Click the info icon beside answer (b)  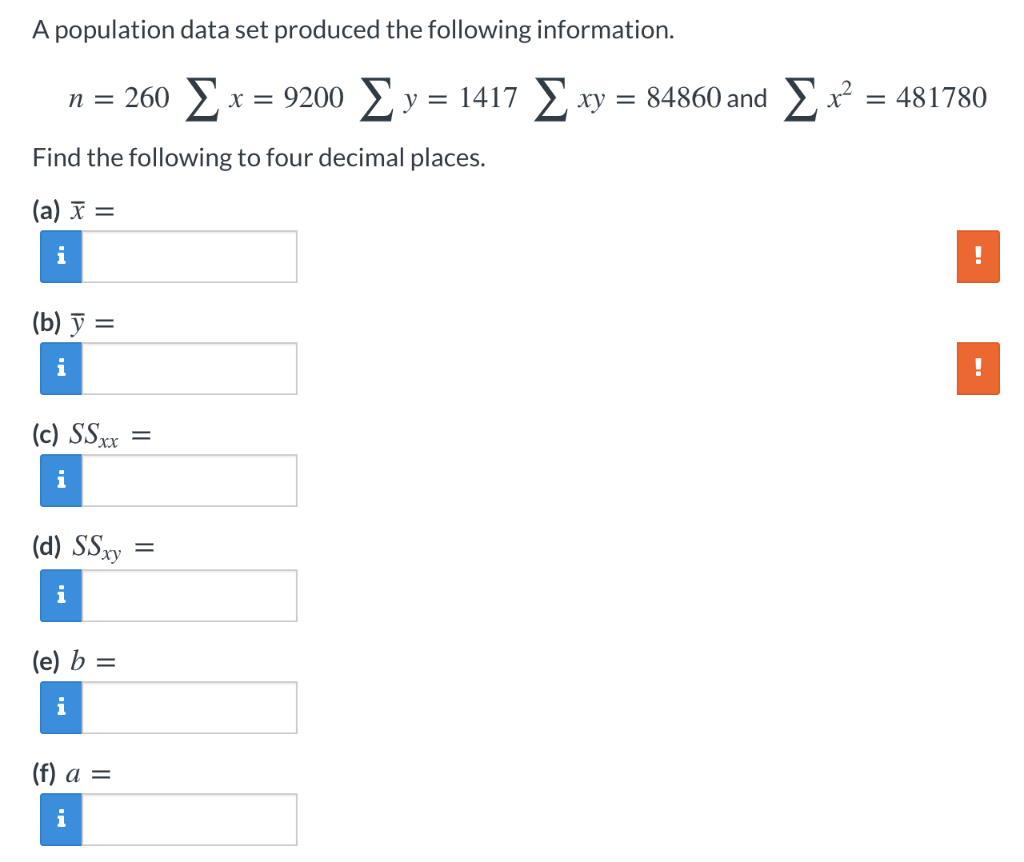click(60, 368)
